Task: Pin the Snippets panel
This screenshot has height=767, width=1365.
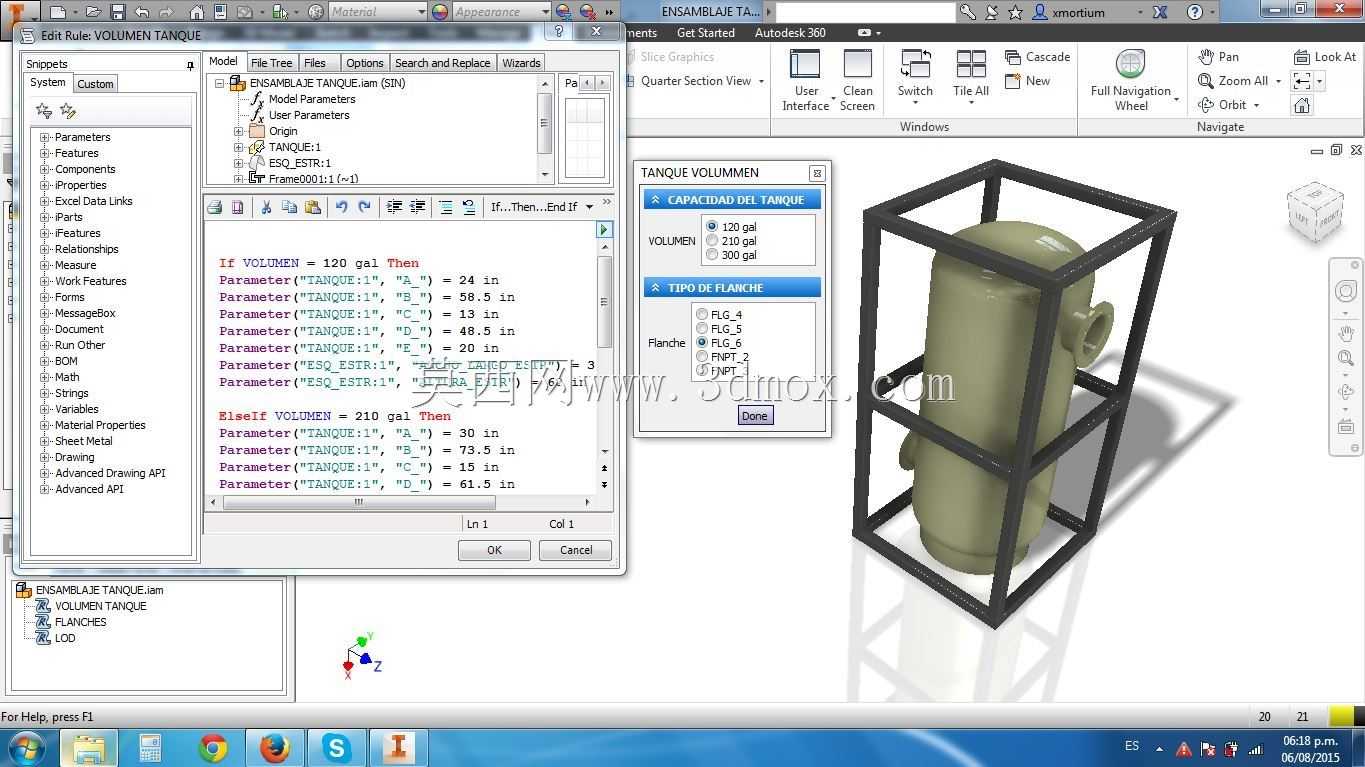Action: [190, 65]
